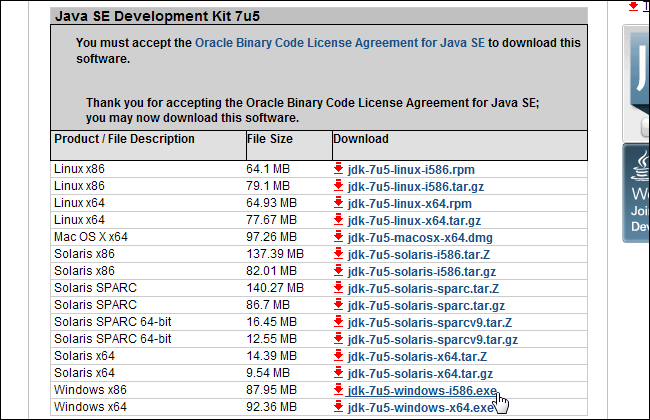
Task: Click red download arrow beside solaris-i586.tar.Z
Action: point(339,253)
